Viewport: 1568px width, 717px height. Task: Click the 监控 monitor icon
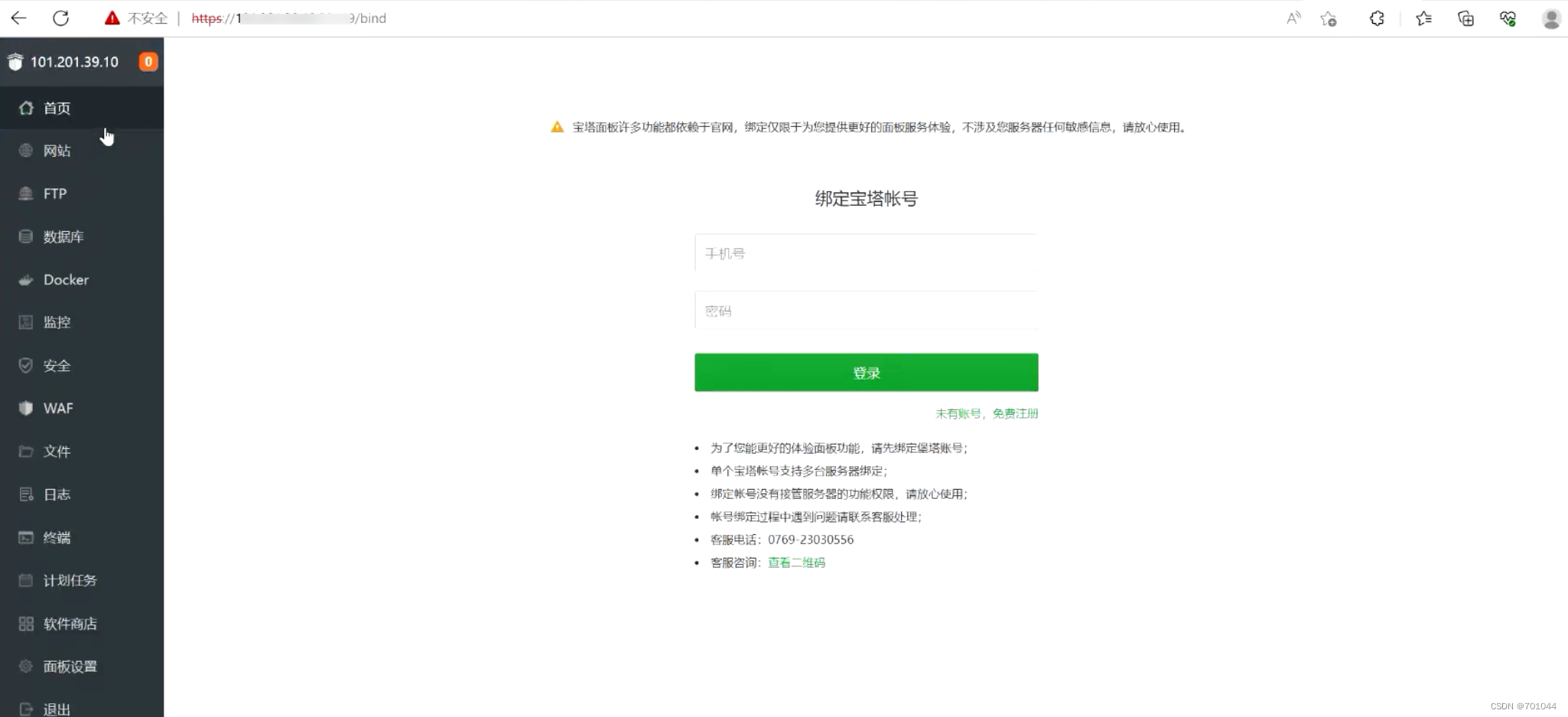pos(26,322)
